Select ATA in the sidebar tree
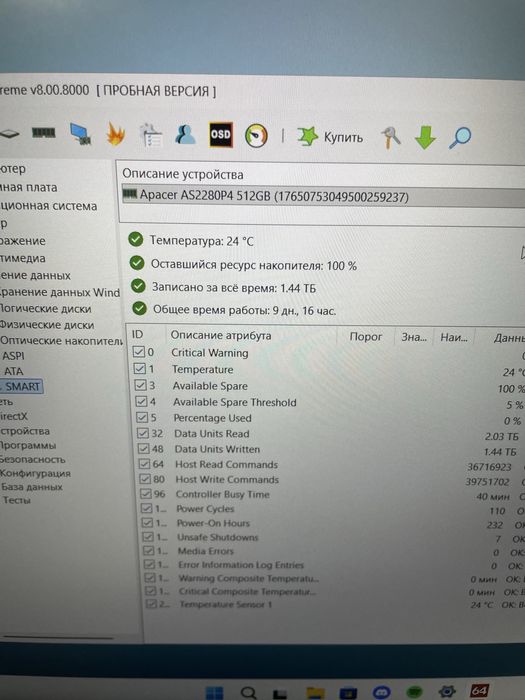Image resolution: width=525 pixels, height=700 pixels. click(x=13, y=371)
